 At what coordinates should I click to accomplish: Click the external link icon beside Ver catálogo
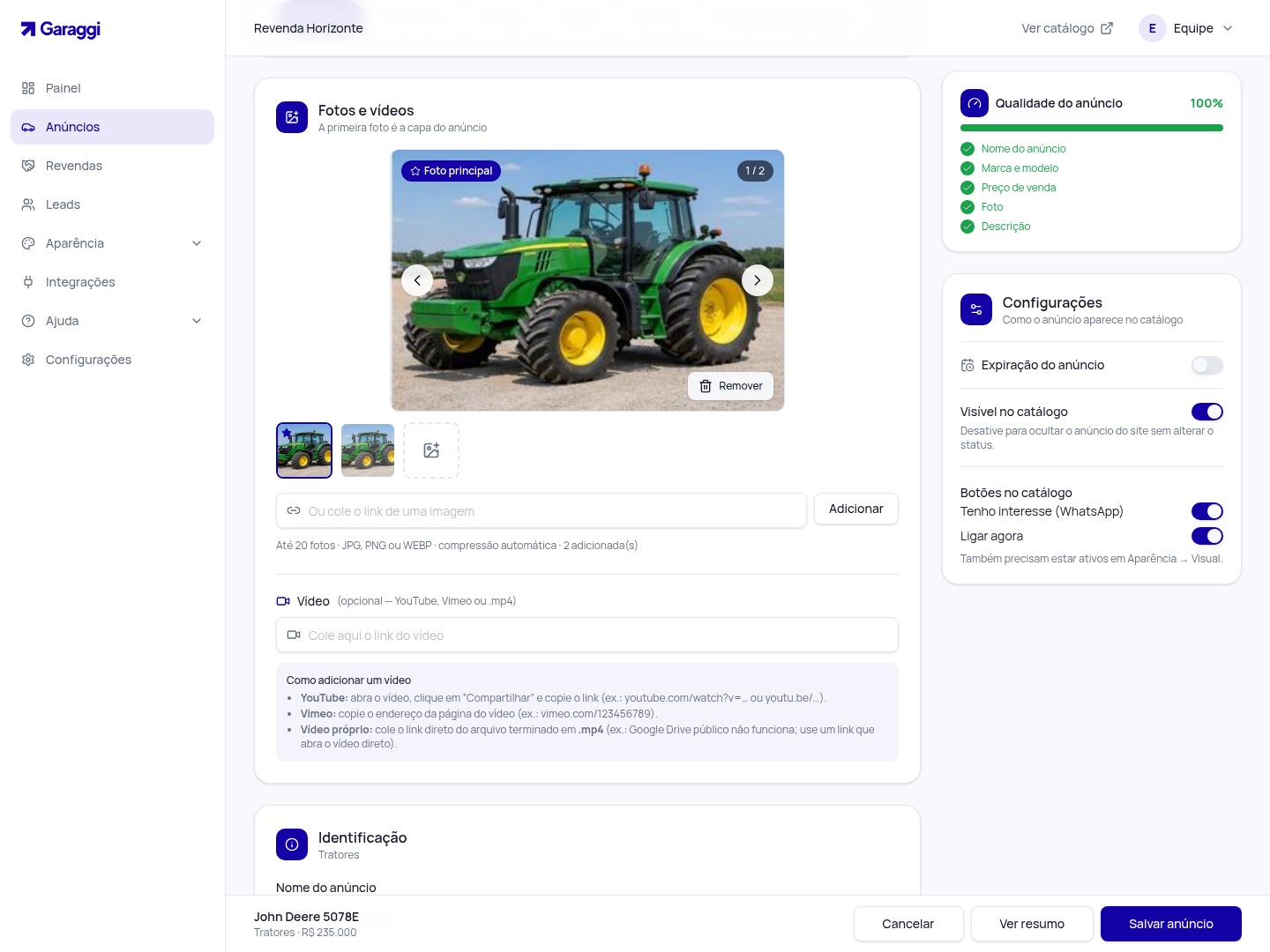pyautogui.click(x=1107, y=28)
